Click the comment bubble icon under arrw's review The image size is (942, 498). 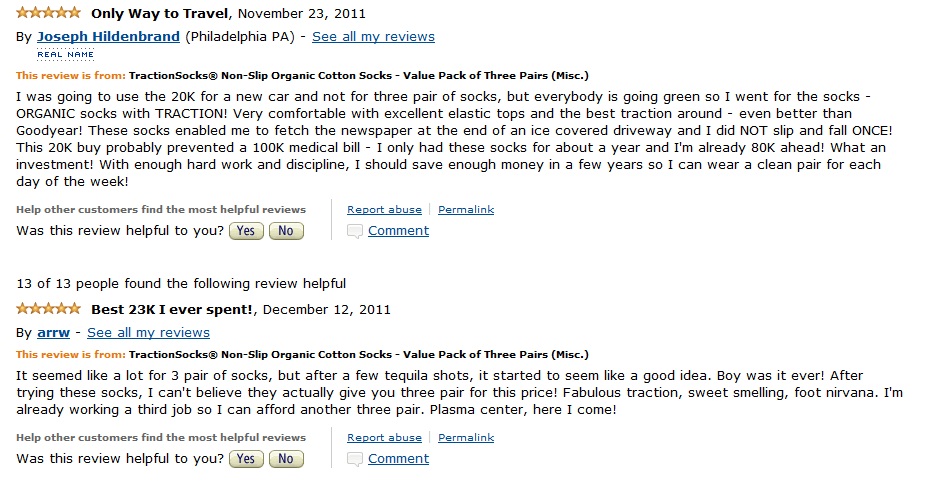[x=355, y=459]
